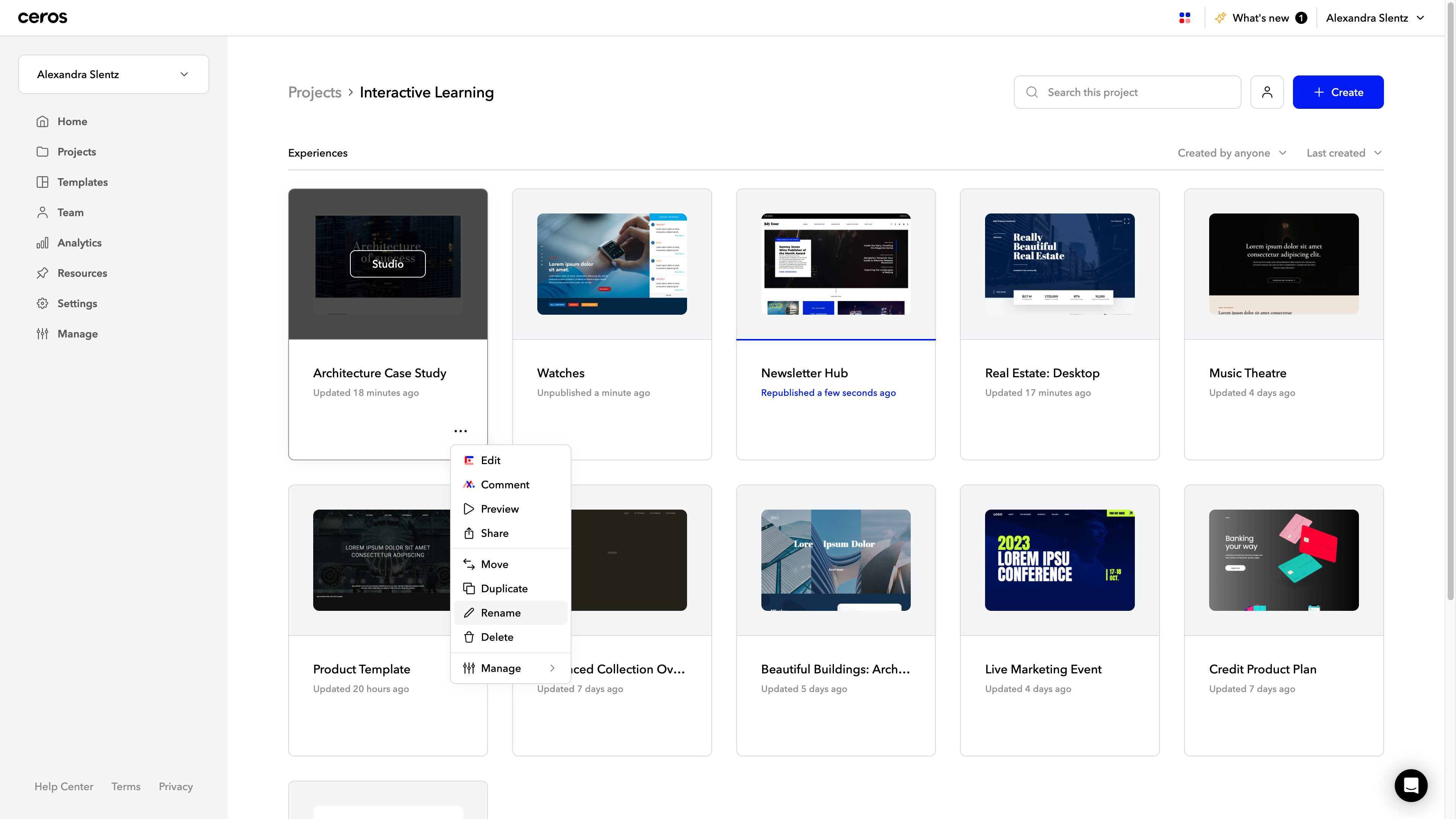Viewport: 1456px width, 819px height.
Task: Open the Privacy link
Action: (x=176, y=786)
